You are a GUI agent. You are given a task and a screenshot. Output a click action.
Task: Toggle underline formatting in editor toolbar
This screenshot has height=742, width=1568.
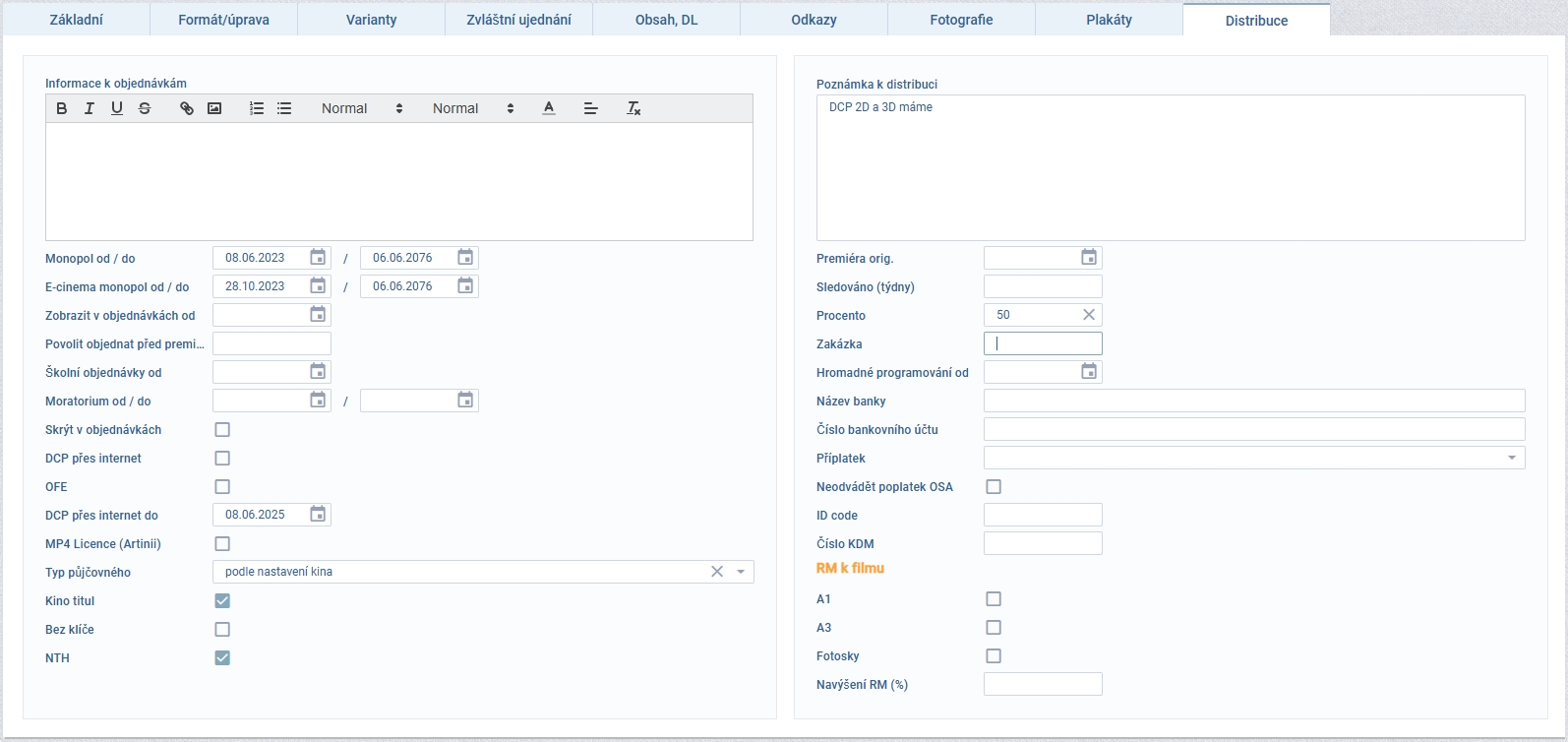pos(117,108)
